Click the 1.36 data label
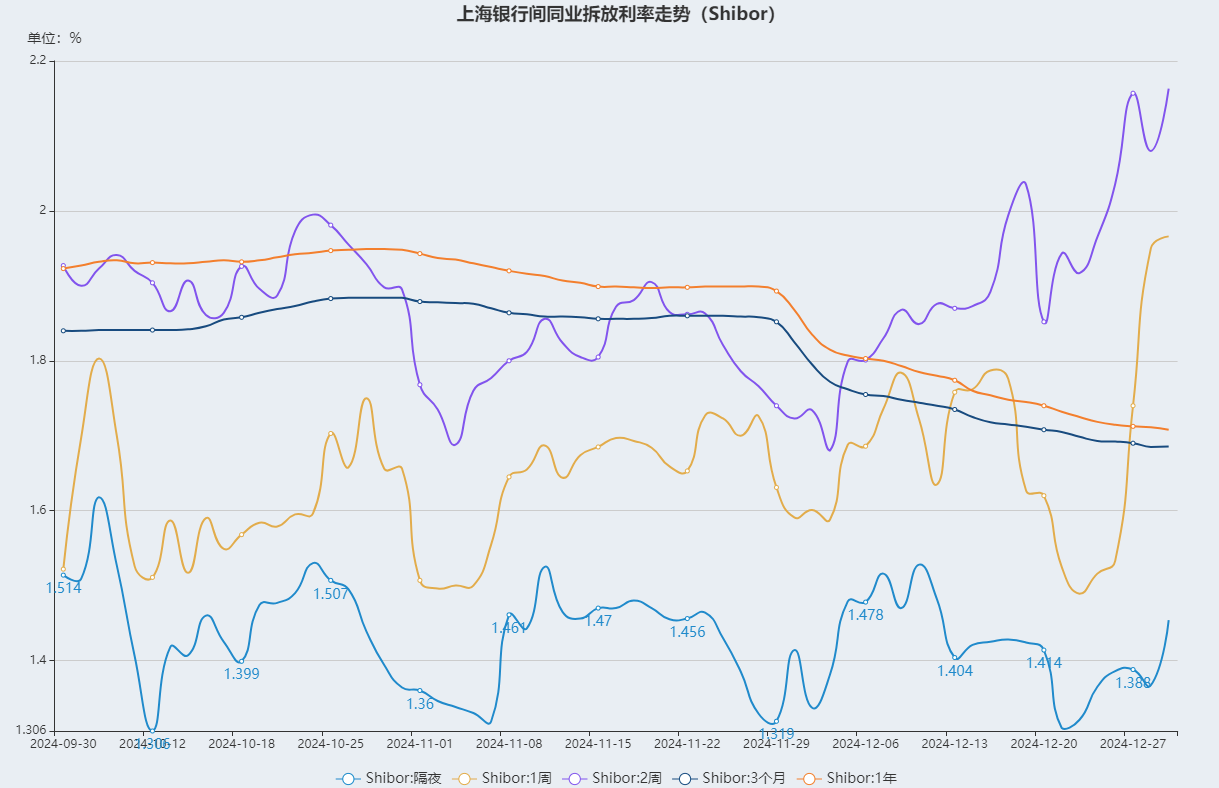The height and width of the screenshot is (788, 1219). [420, 704]
